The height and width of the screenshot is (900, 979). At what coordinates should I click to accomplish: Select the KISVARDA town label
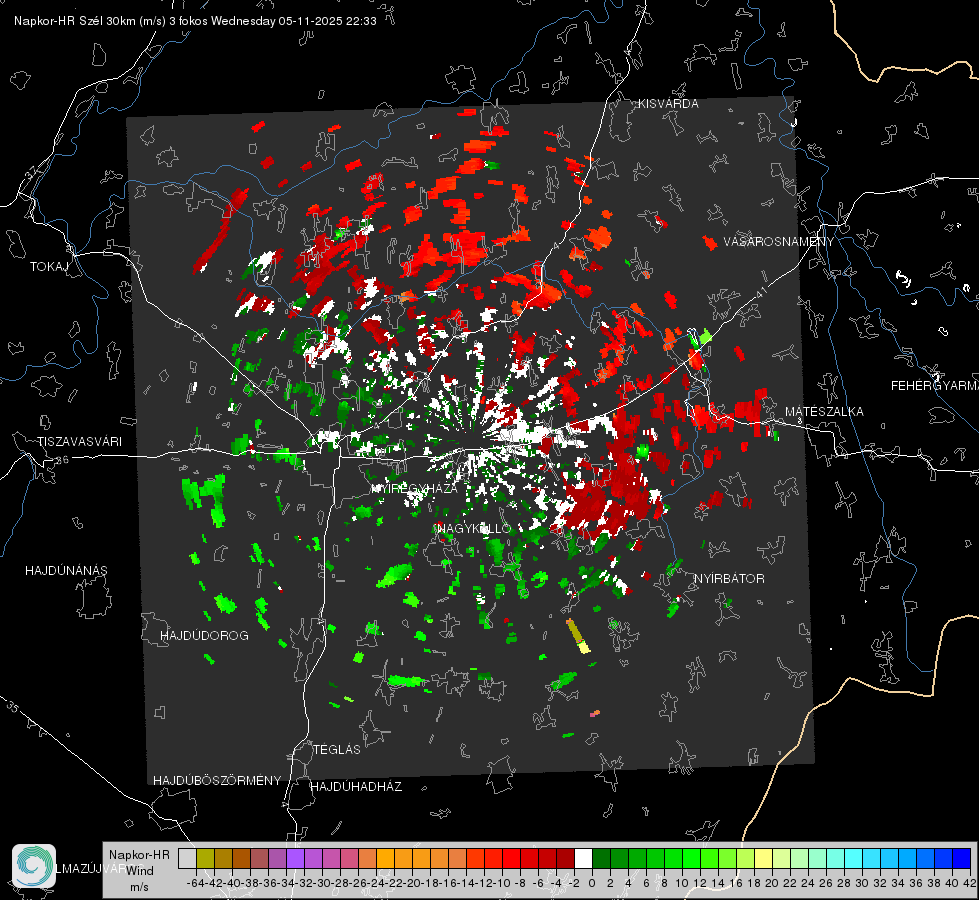pos(668,104)
